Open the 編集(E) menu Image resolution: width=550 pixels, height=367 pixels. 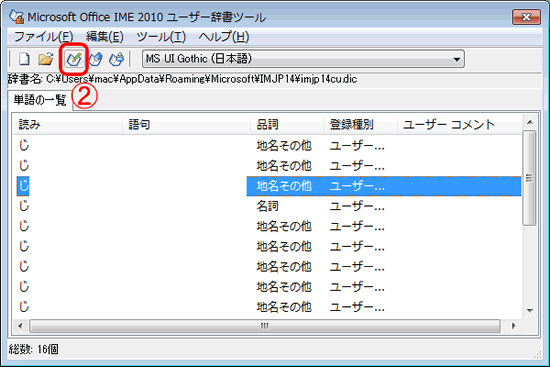pyautogui.click(x=105, y=36)
